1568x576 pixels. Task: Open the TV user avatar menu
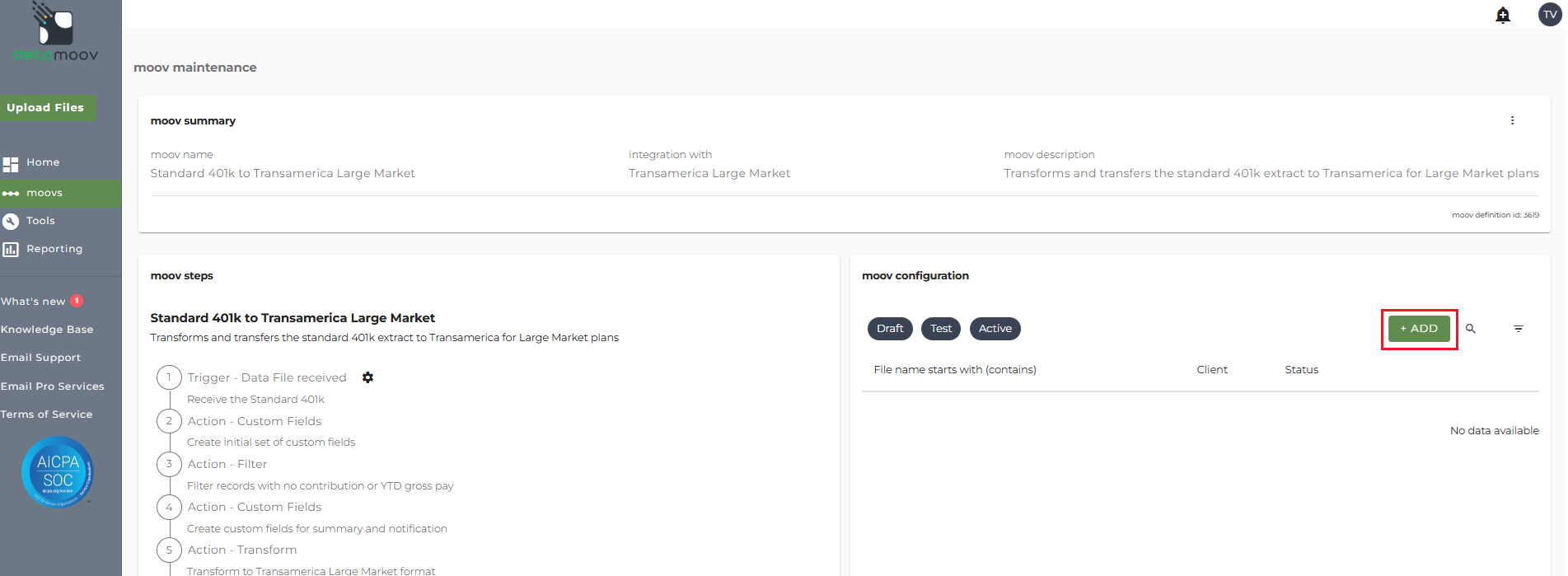pyautogui.click(x=1550, y=15)
